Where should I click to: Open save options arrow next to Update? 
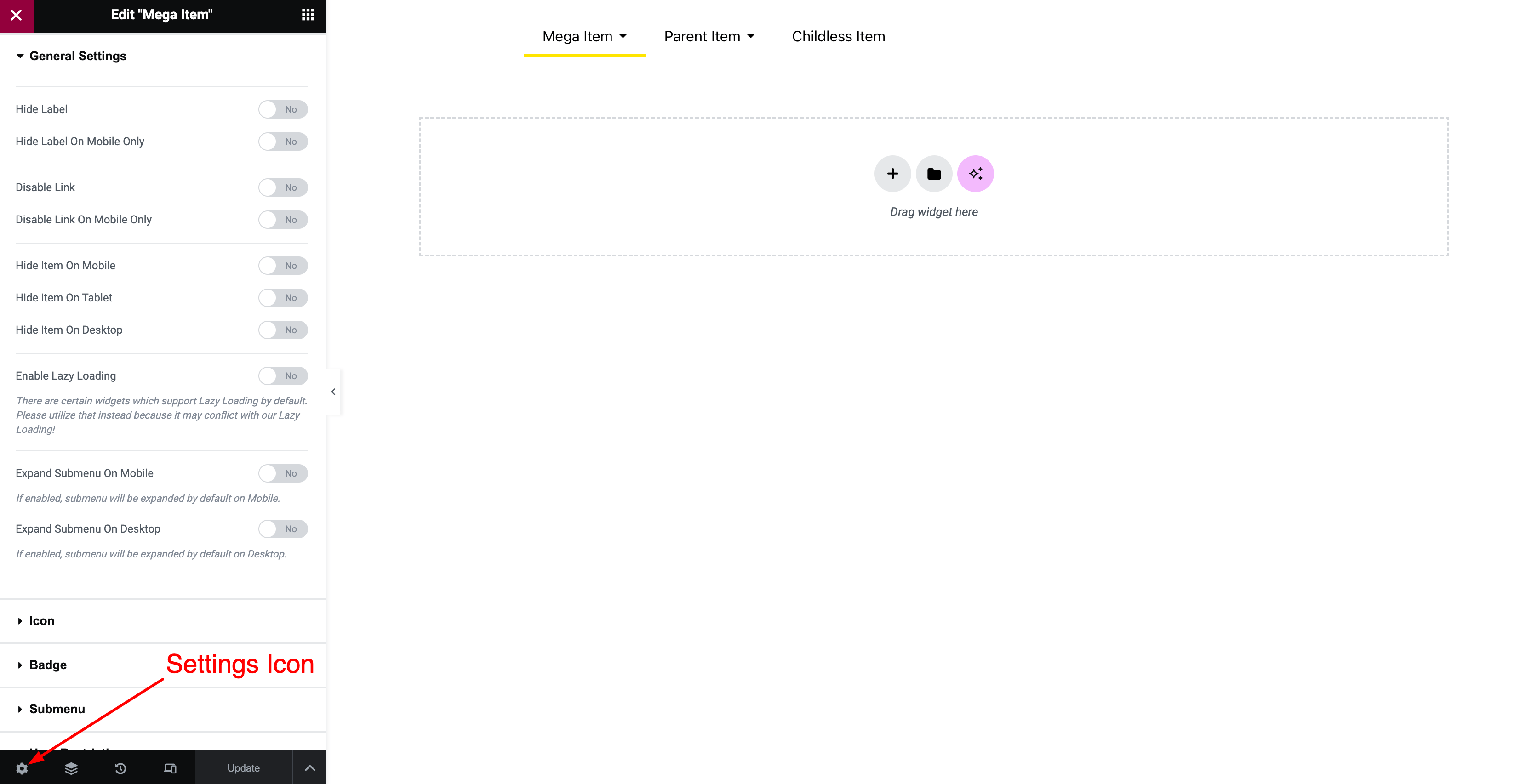click(x=310, y=768)
